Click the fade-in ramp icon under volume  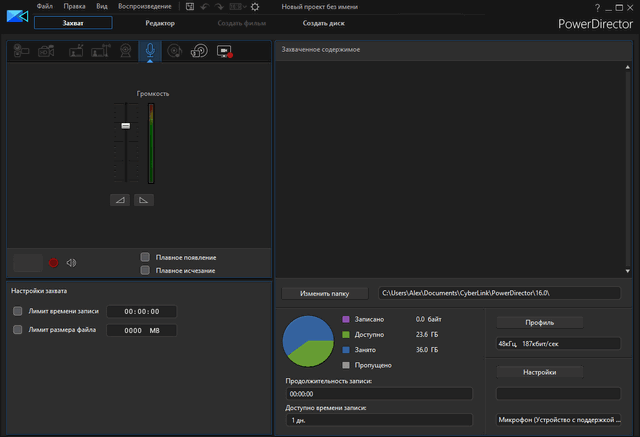121,200
